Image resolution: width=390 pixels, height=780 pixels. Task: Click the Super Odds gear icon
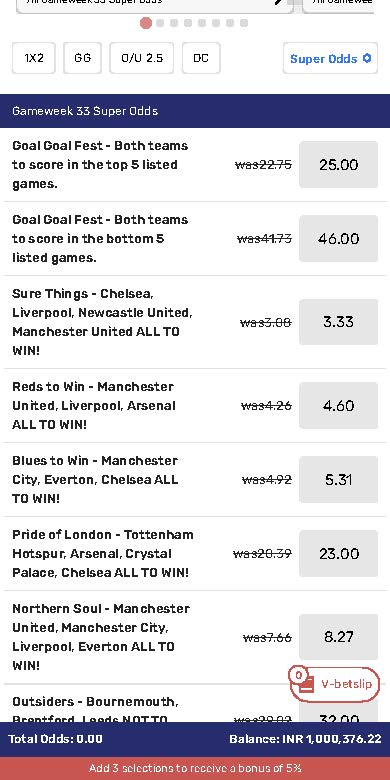click(367, 58)
